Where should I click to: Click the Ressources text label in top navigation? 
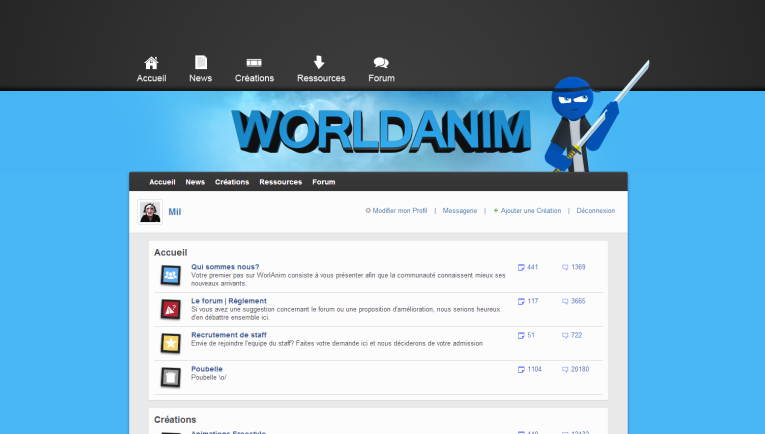click(321, 78)
